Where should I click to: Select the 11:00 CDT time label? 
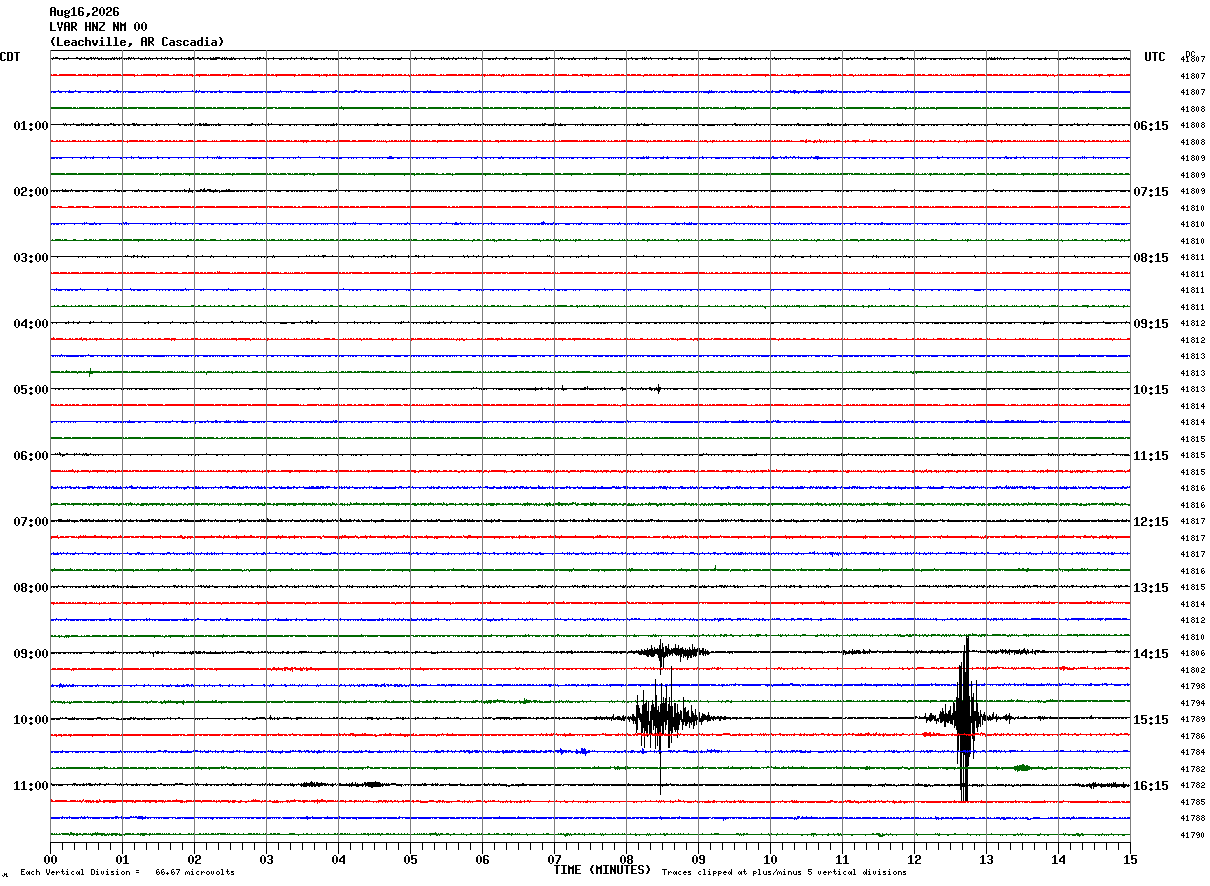[x=31, y=786]
